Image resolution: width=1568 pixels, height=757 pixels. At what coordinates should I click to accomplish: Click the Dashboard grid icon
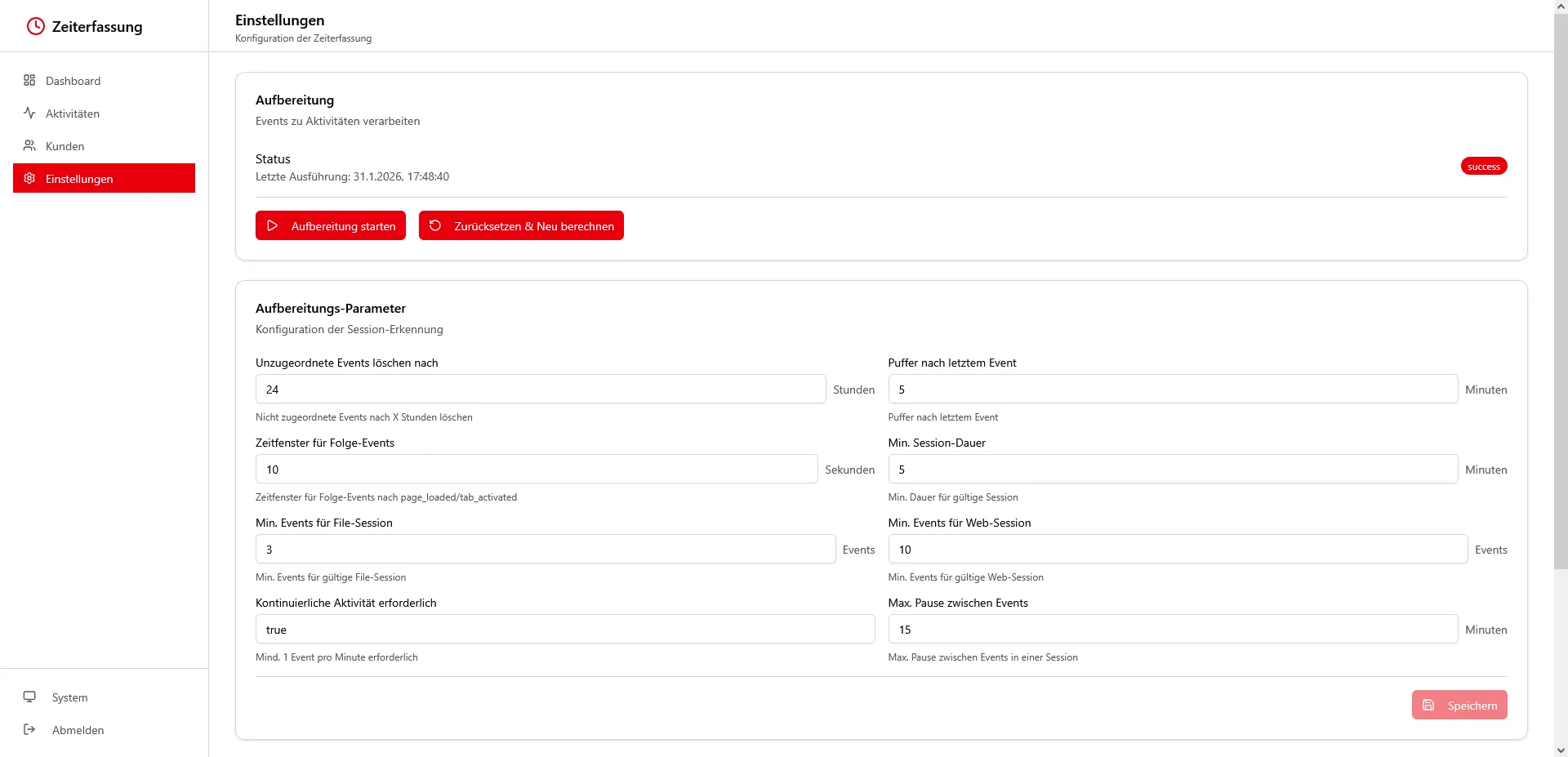29,80
